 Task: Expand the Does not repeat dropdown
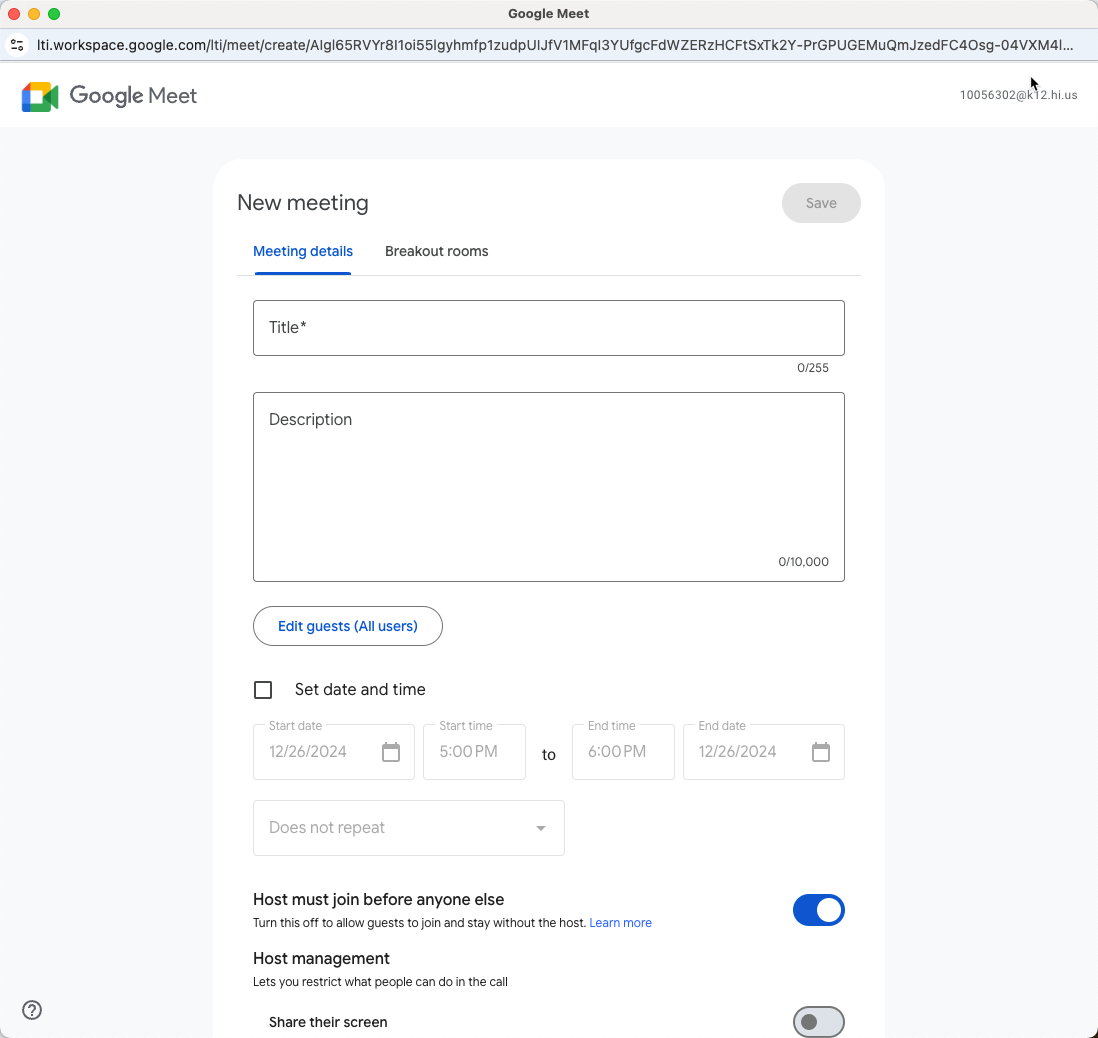coord(409,828)
